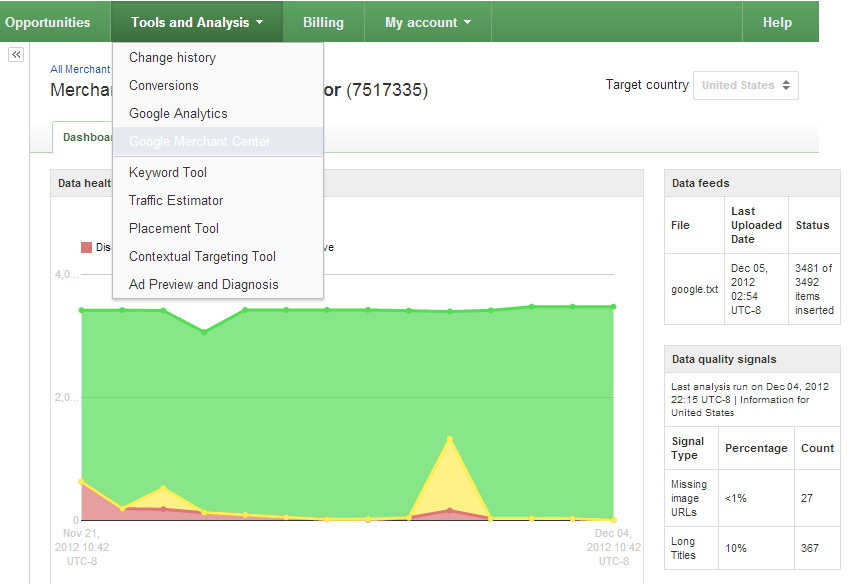
Task: Click the red Disapproved legend swatch
Action: coord(86,247)
